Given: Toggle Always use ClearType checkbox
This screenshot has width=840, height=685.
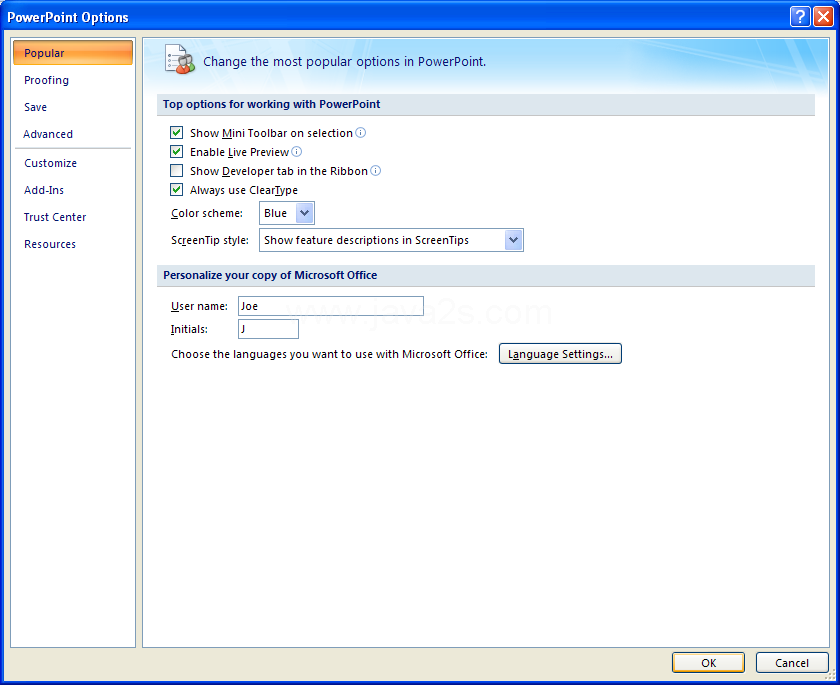Looking at the screenshot, I should coord(176,189).
